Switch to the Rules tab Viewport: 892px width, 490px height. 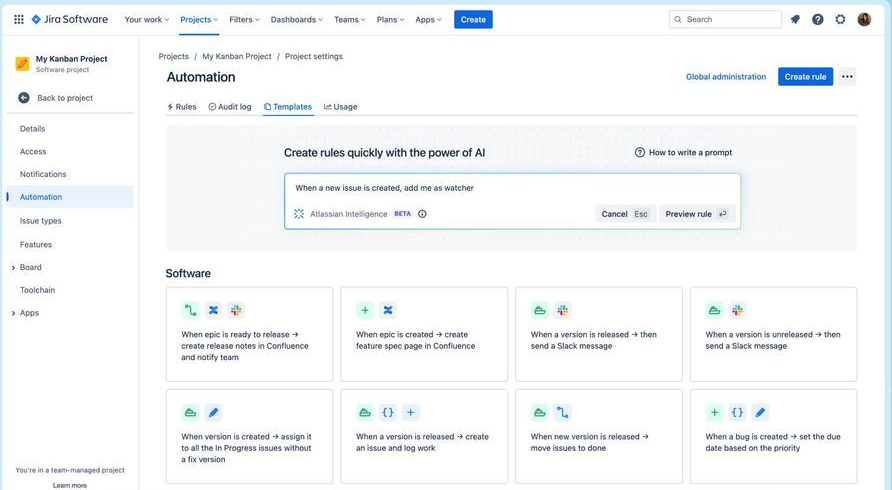click(181, 106)
